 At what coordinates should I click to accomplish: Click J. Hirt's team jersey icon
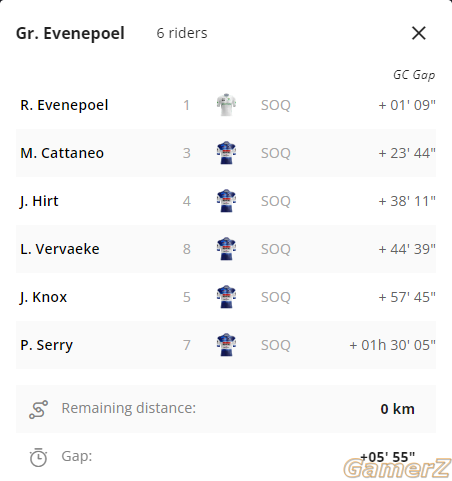tap(226, 201)
